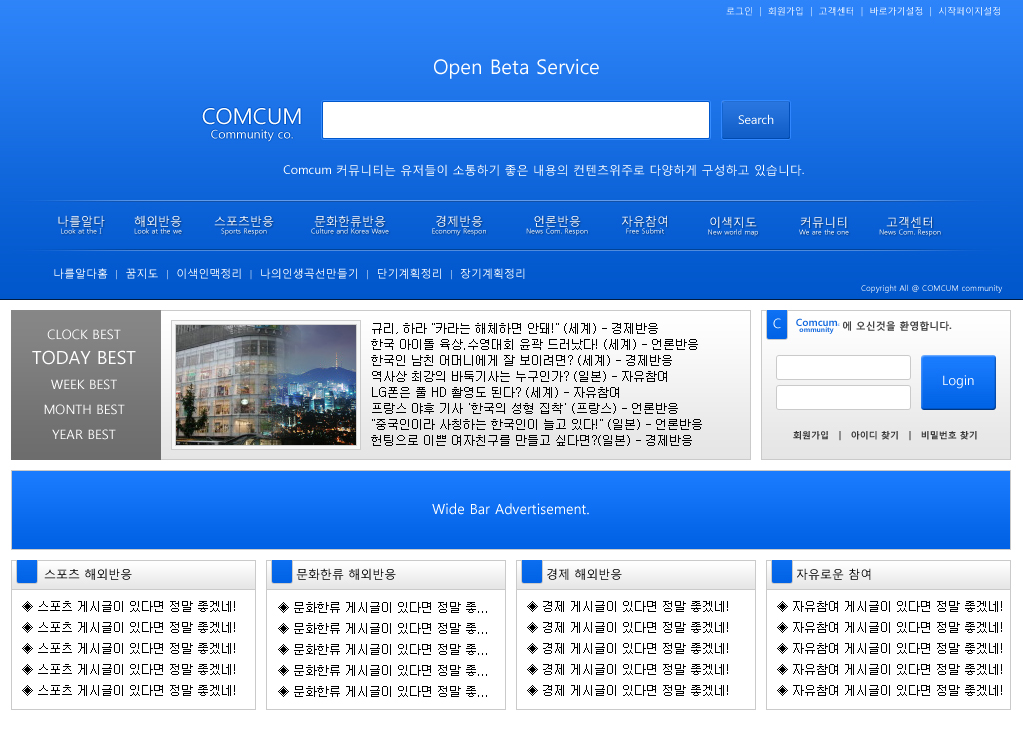Open the 해외반응 navigation menu

pyautogui.click(x=158, y=224)
